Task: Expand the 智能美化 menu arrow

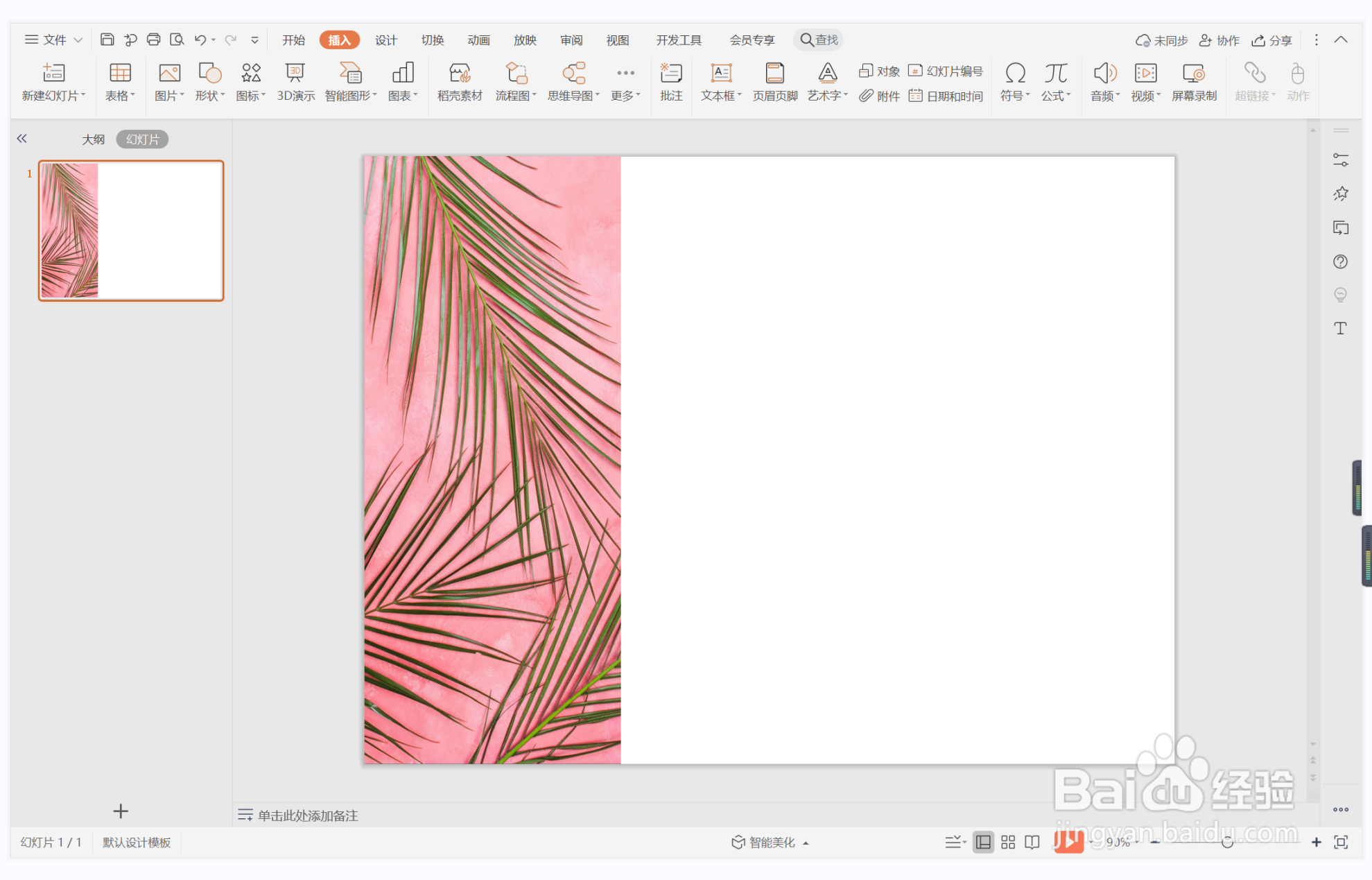Action: click(x=806, y=843)
